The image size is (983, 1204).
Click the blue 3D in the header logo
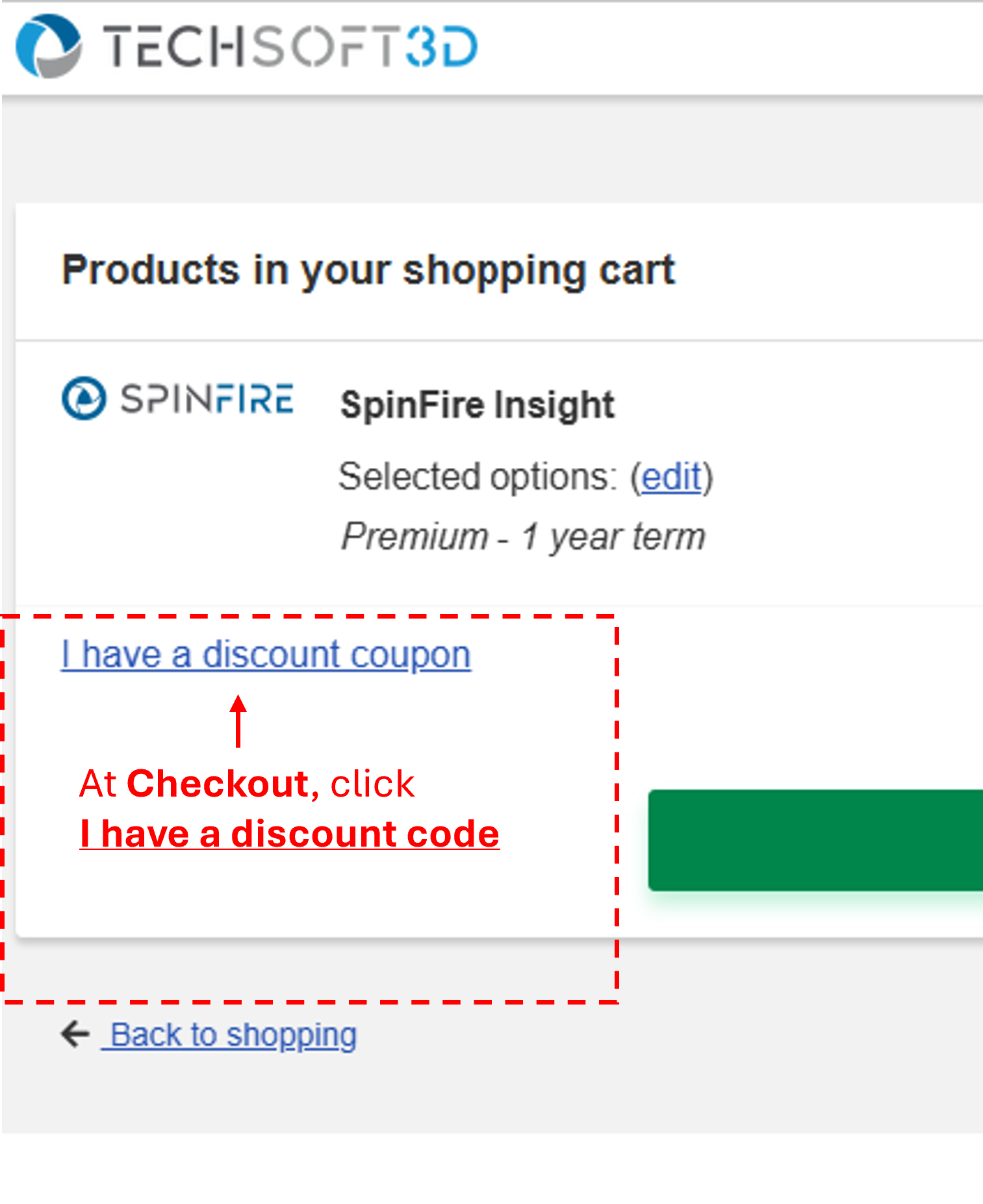[442, 47]
